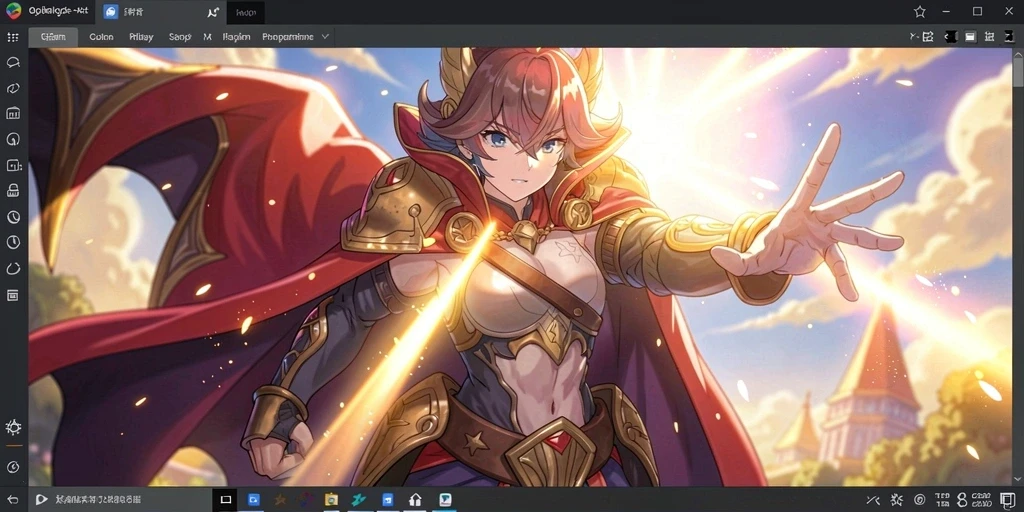Open the gear settings icon in left sidebar
This screenshot has height=512, width=1024.
point(12,428)
